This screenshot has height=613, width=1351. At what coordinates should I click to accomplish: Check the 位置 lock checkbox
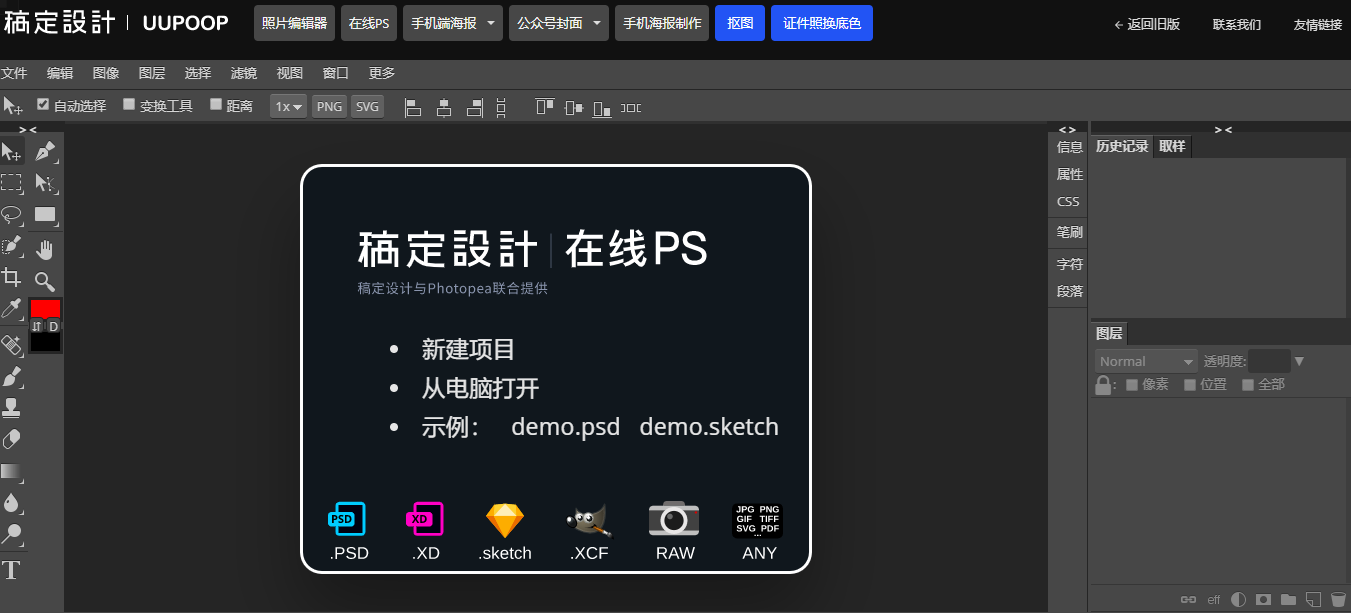pyautogui.click(x=1190, y=384)
